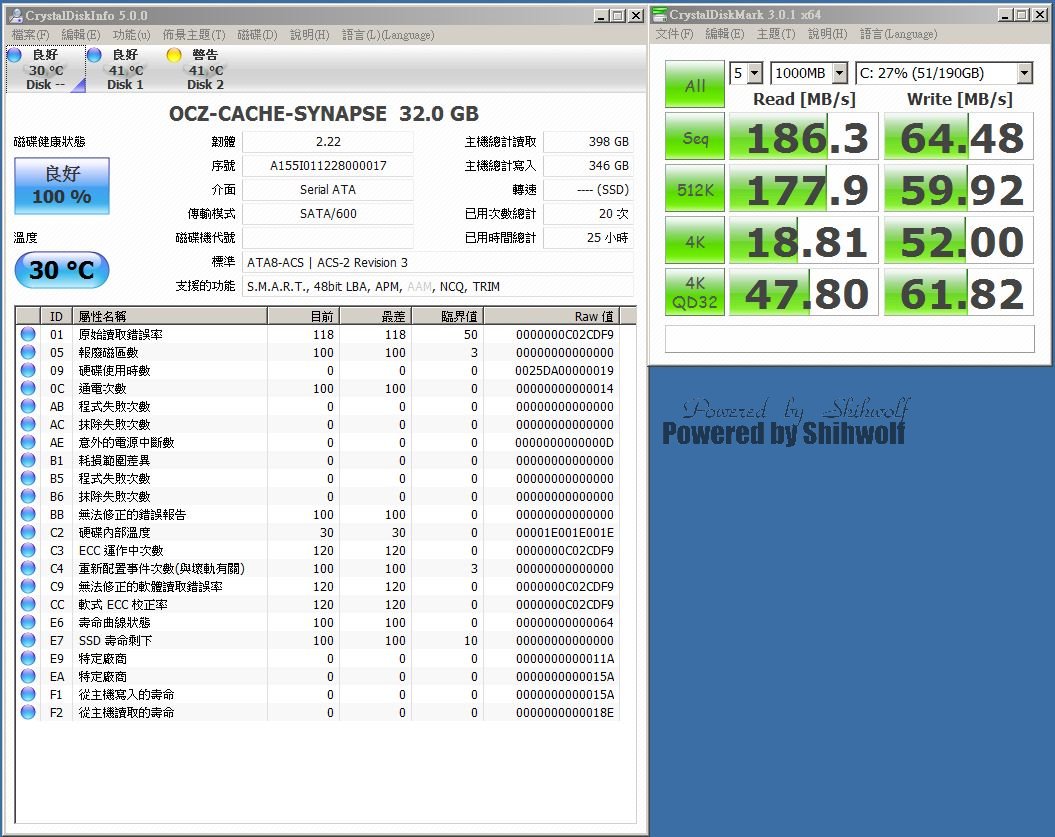Image resolution: width=1055 pixels, height=837 pixels.
Task: Open 語言(Language) menu in CrystalDiskMark
Action: point(899,34)
